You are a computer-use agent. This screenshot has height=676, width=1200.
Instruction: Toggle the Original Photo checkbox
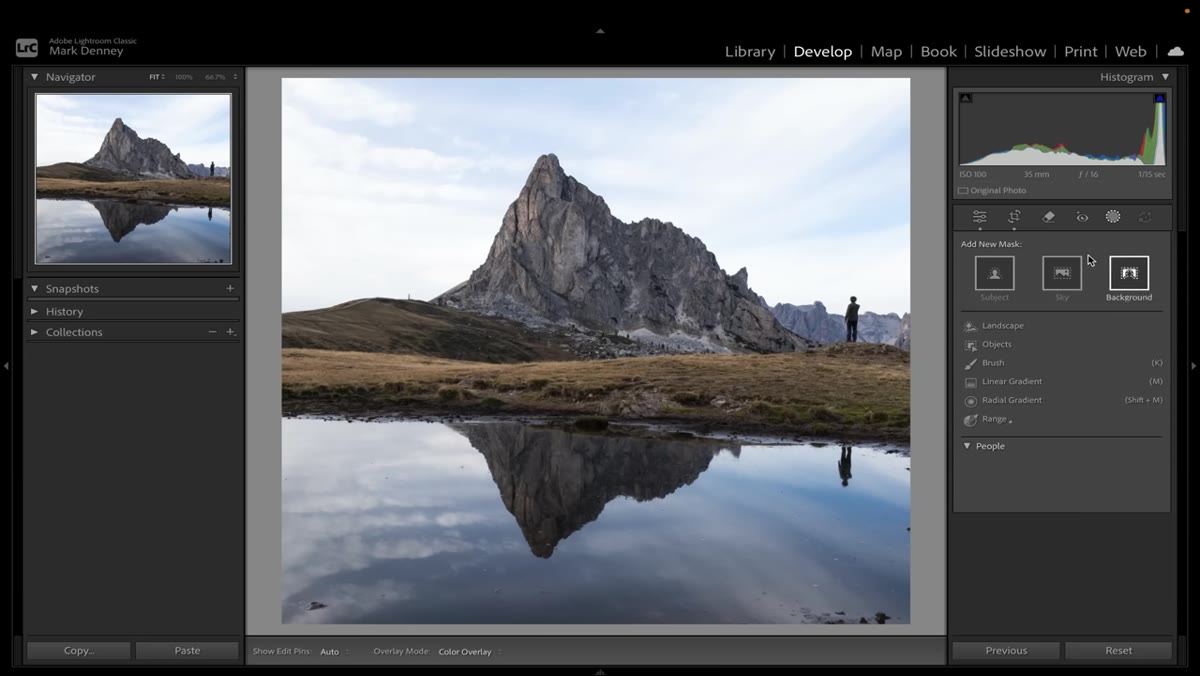click(x=963, y=191)
